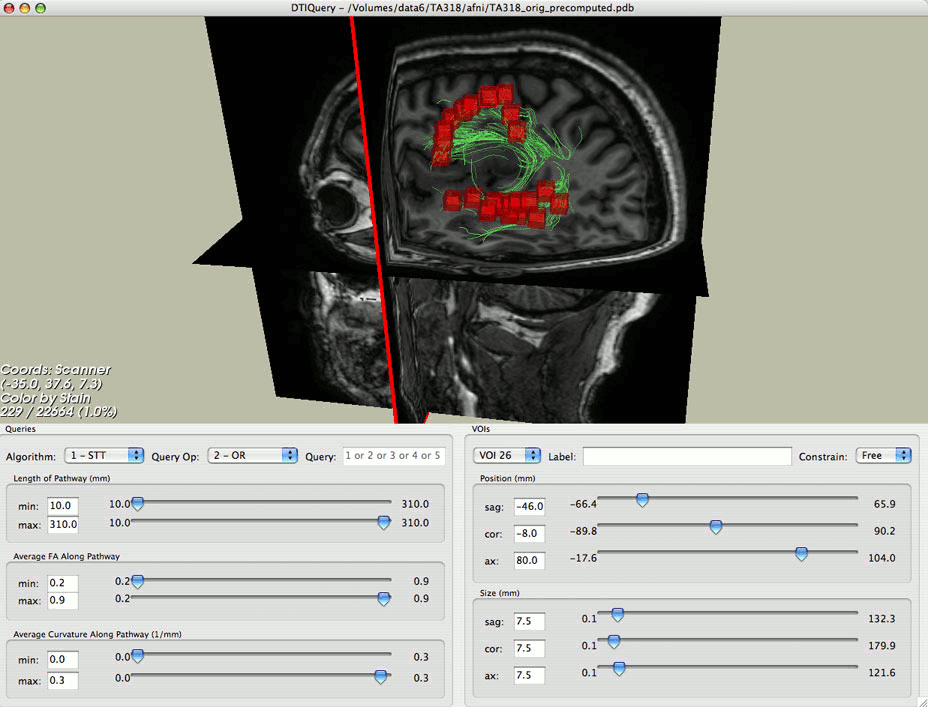This screenshot has width=928, height=707.
Task: Click the Average Curvature min field
Action: [x=63, y=660]
